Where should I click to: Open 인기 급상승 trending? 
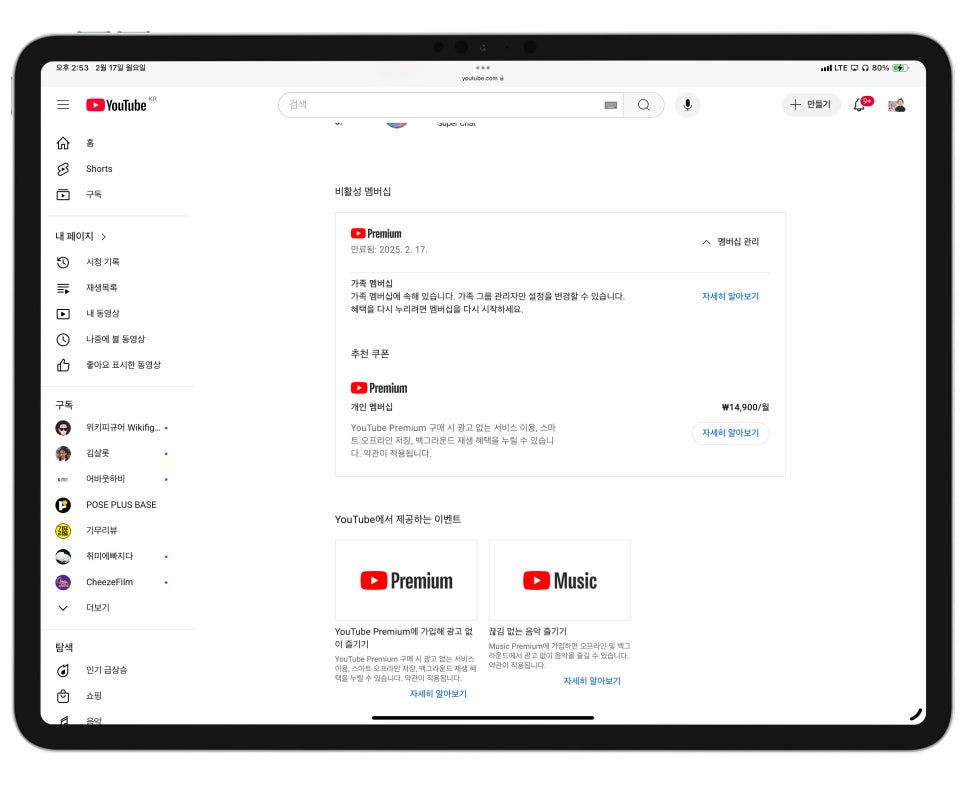[x=106, y=670]
